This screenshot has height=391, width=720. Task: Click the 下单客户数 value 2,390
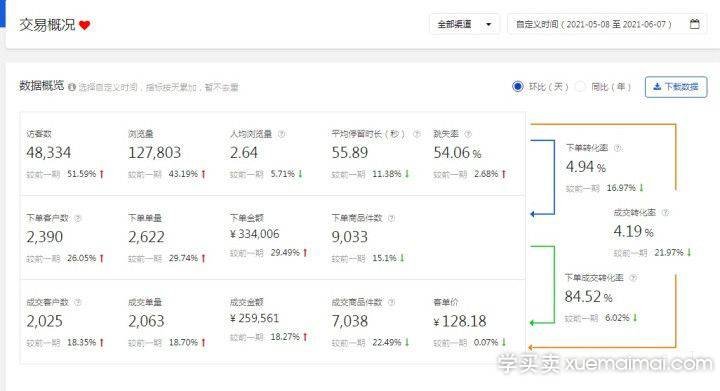pos(45,237)
